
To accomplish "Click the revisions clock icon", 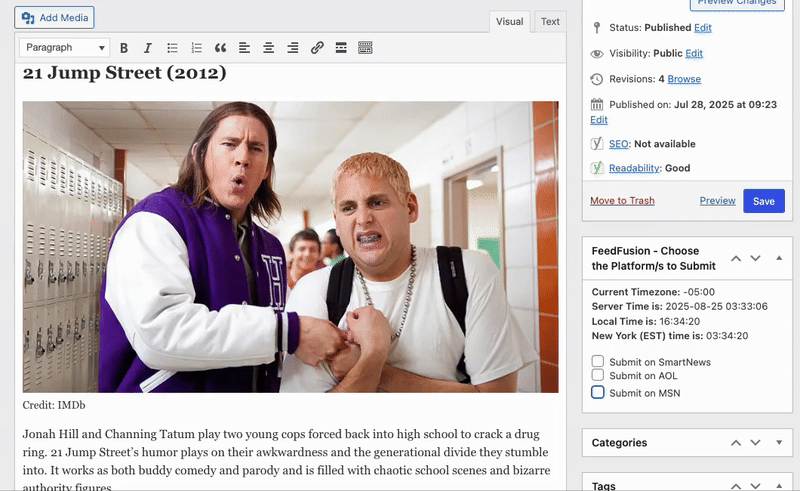I will click(x=597, y=79).
